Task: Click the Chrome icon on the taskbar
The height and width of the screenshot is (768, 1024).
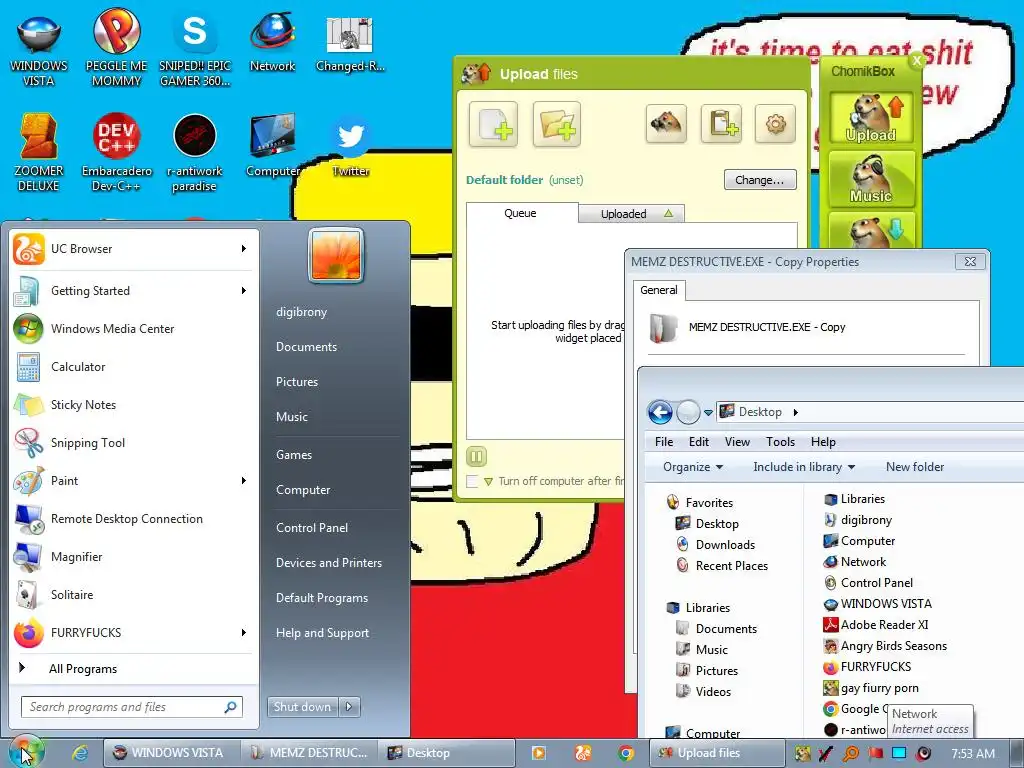Action: click(626, 753)
